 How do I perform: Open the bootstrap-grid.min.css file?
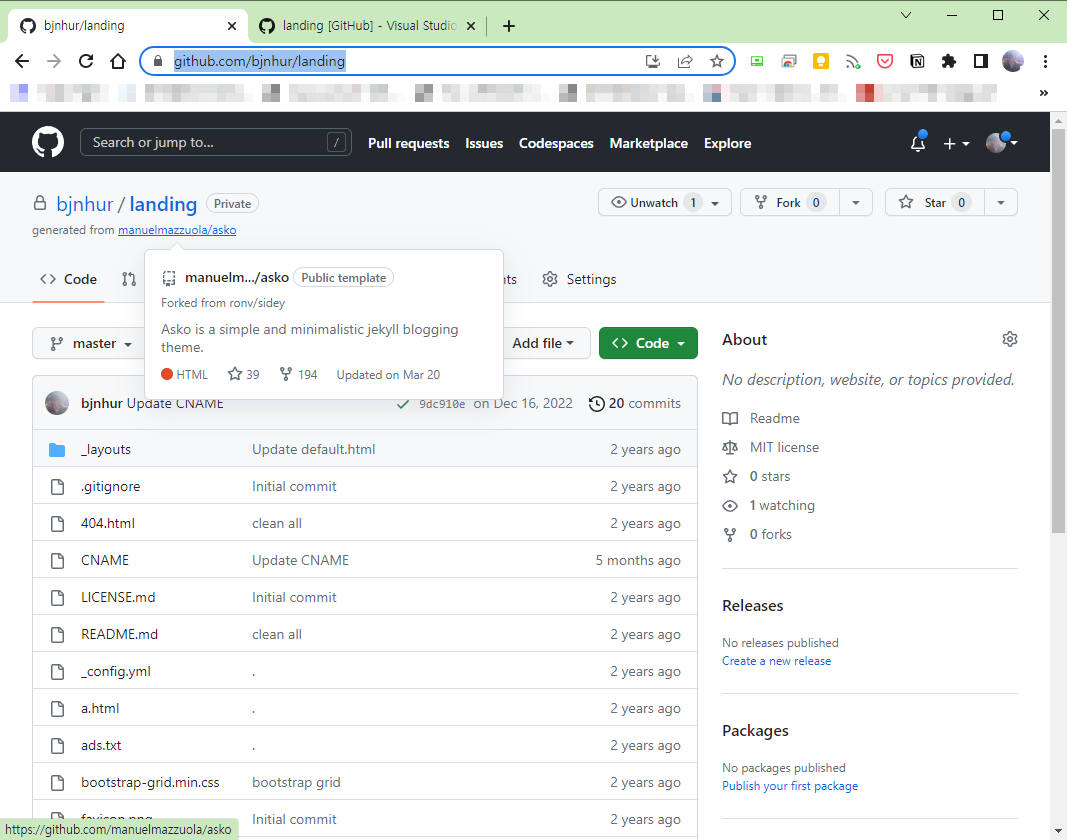pos(150,782)
